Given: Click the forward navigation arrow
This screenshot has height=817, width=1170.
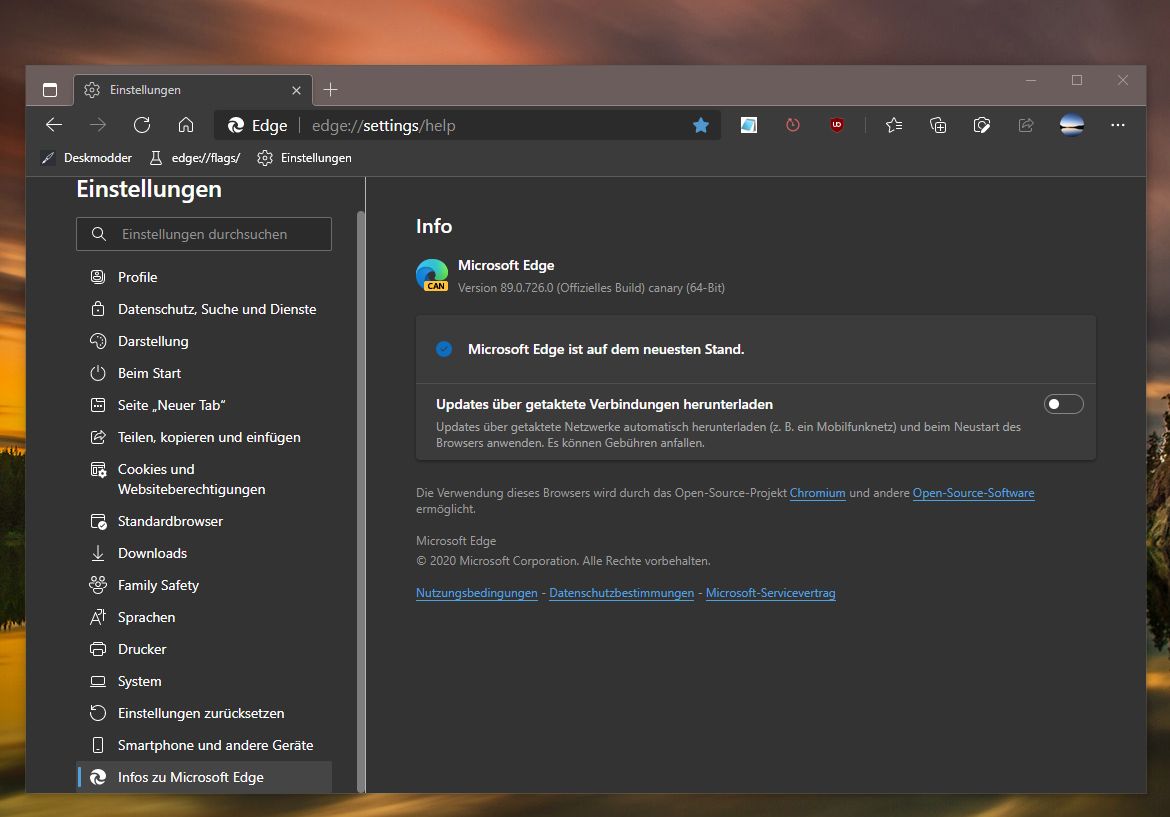Looking at the screenshot, I should coord(98,125).
